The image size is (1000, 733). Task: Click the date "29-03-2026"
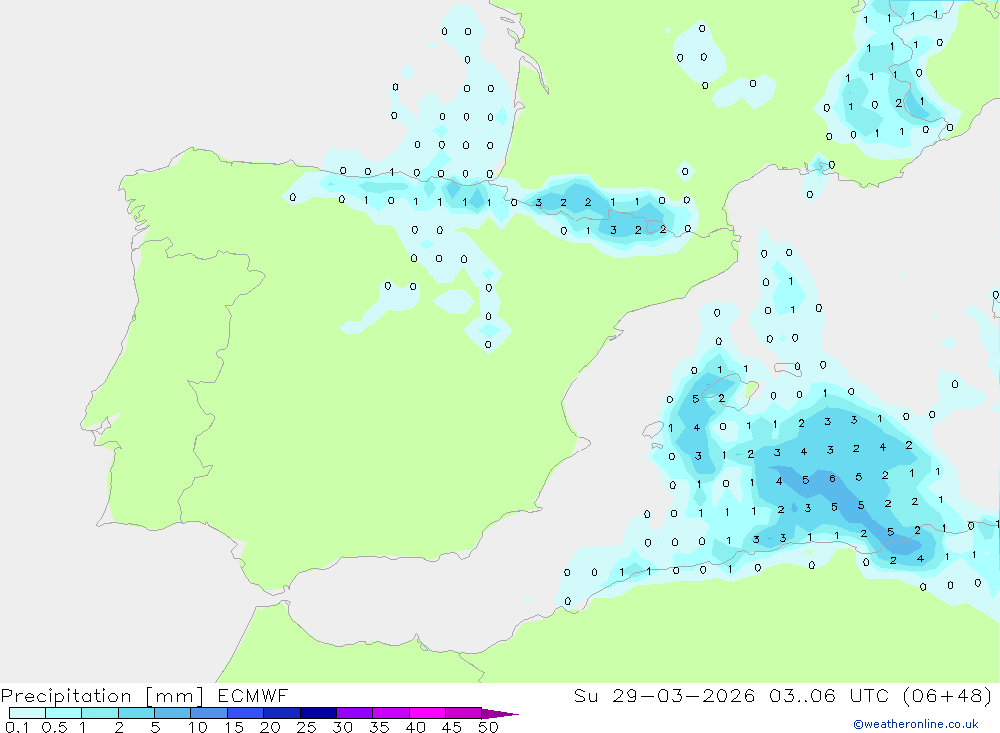[x=683, y=695]
